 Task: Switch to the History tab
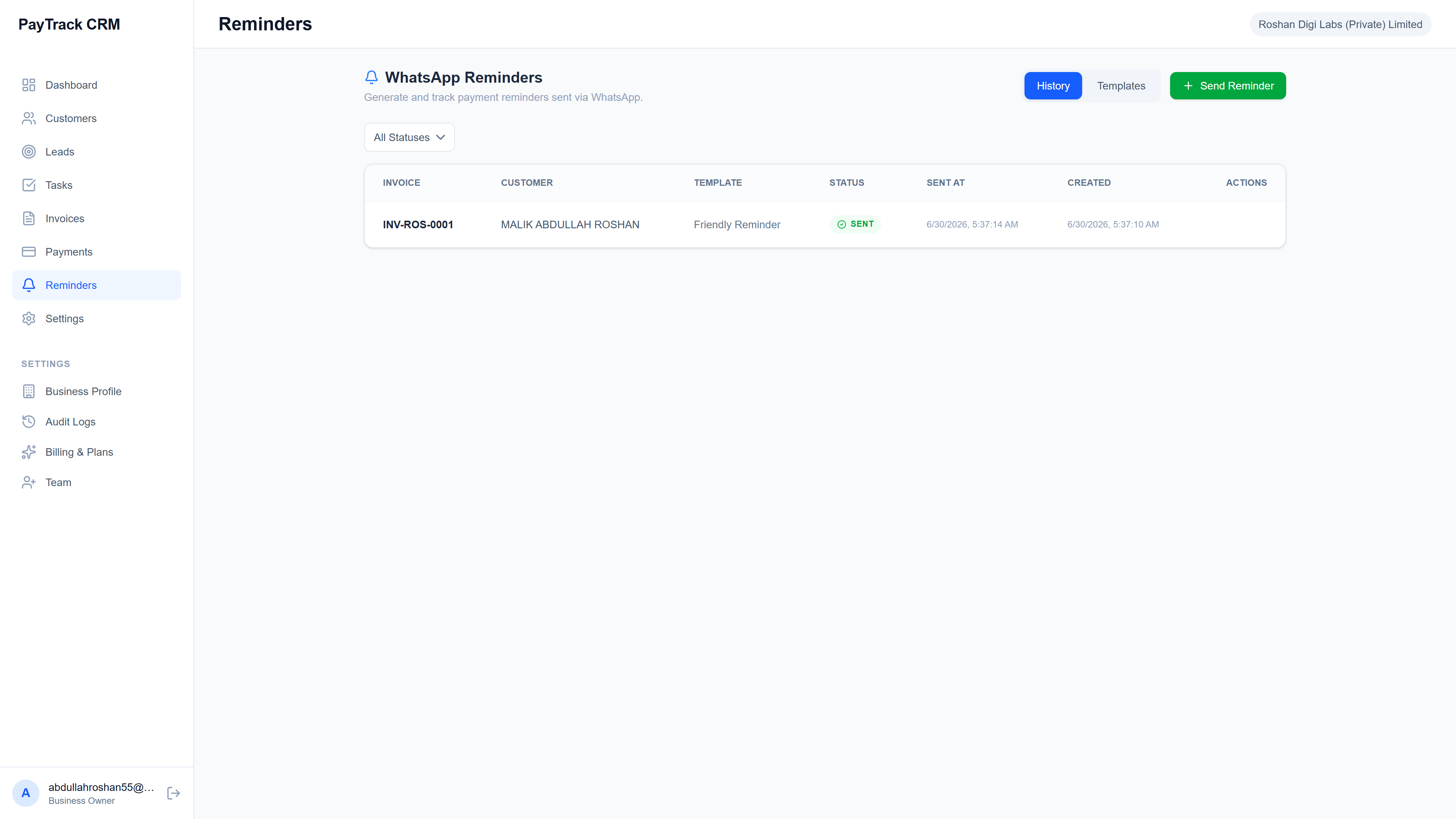click(1053, 86)
